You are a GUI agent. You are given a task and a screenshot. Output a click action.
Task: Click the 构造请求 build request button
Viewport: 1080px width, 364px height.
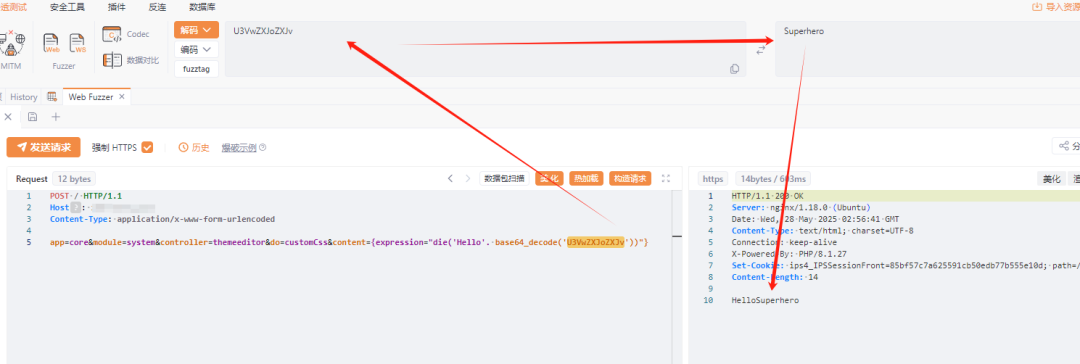tap(630, 179)
